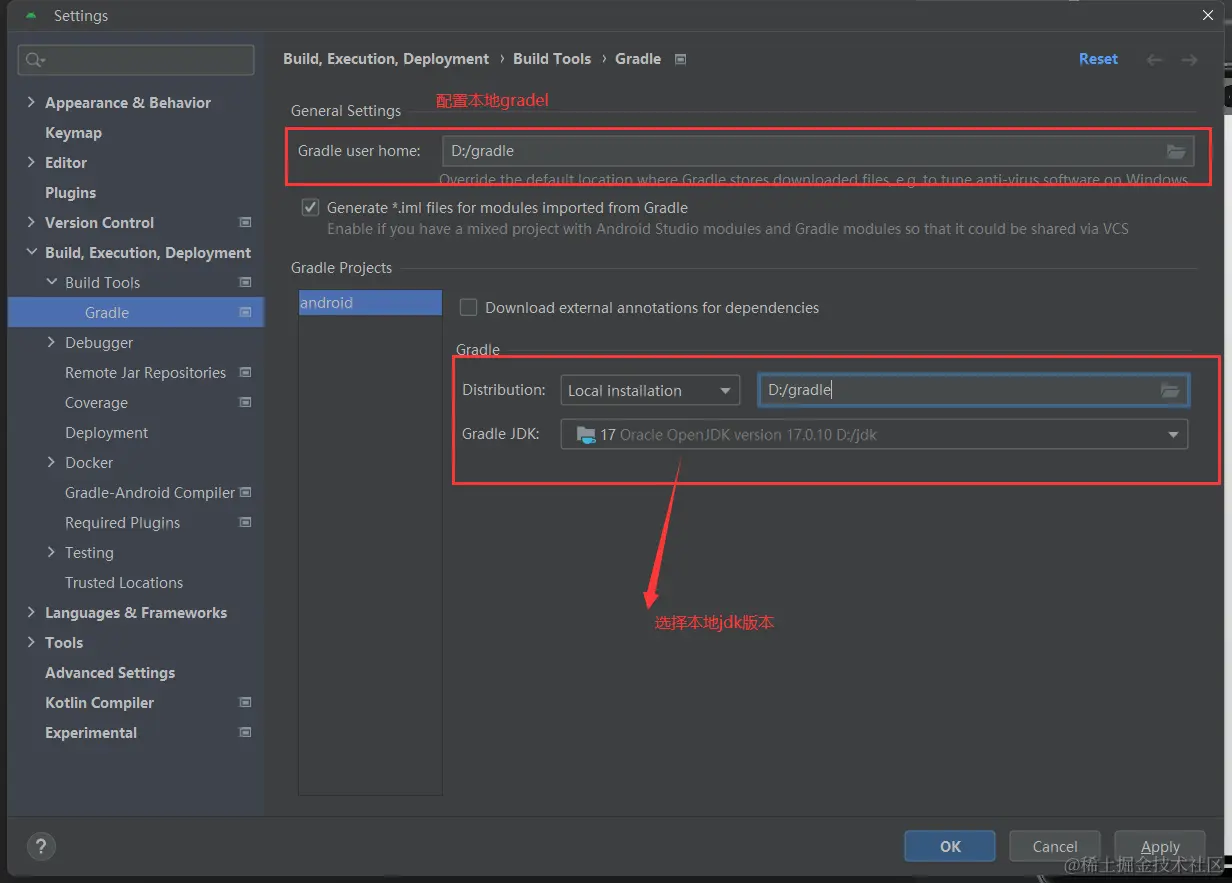This screenshot has width=1232, height=883.
Task: Click project icon on selected Gradle row
Action: (246, 312)
